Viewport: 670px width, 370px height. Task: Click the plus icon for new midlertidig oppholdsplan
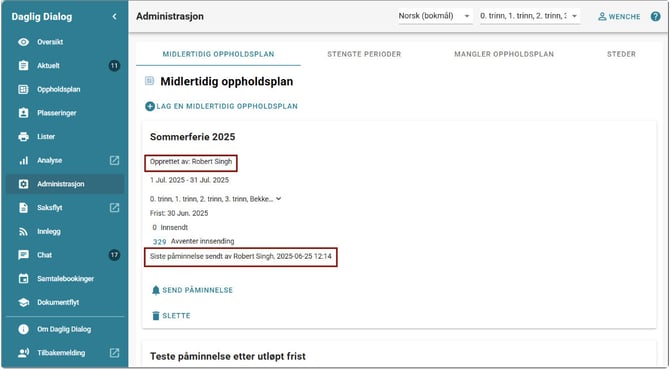[150, 106]
